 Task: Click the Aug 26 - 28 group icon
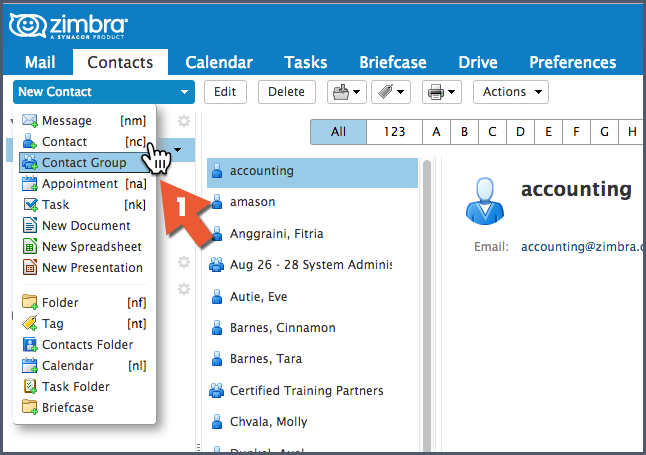click(x=216, y=265)
